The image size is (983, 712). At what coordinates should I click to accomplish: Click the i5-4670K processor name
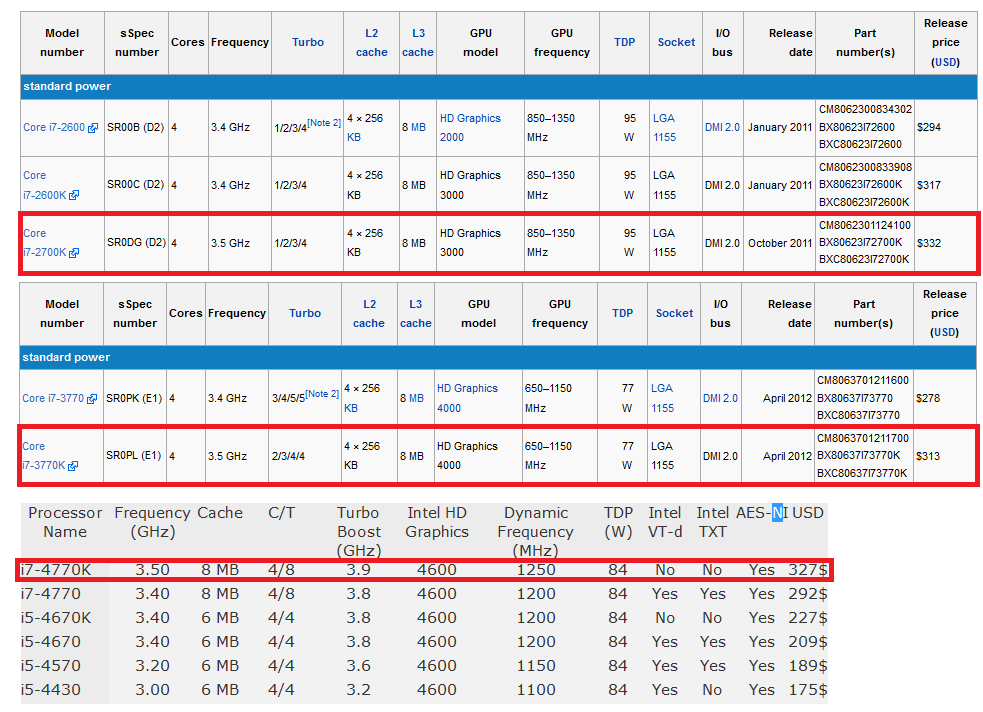tap(56, 618)
